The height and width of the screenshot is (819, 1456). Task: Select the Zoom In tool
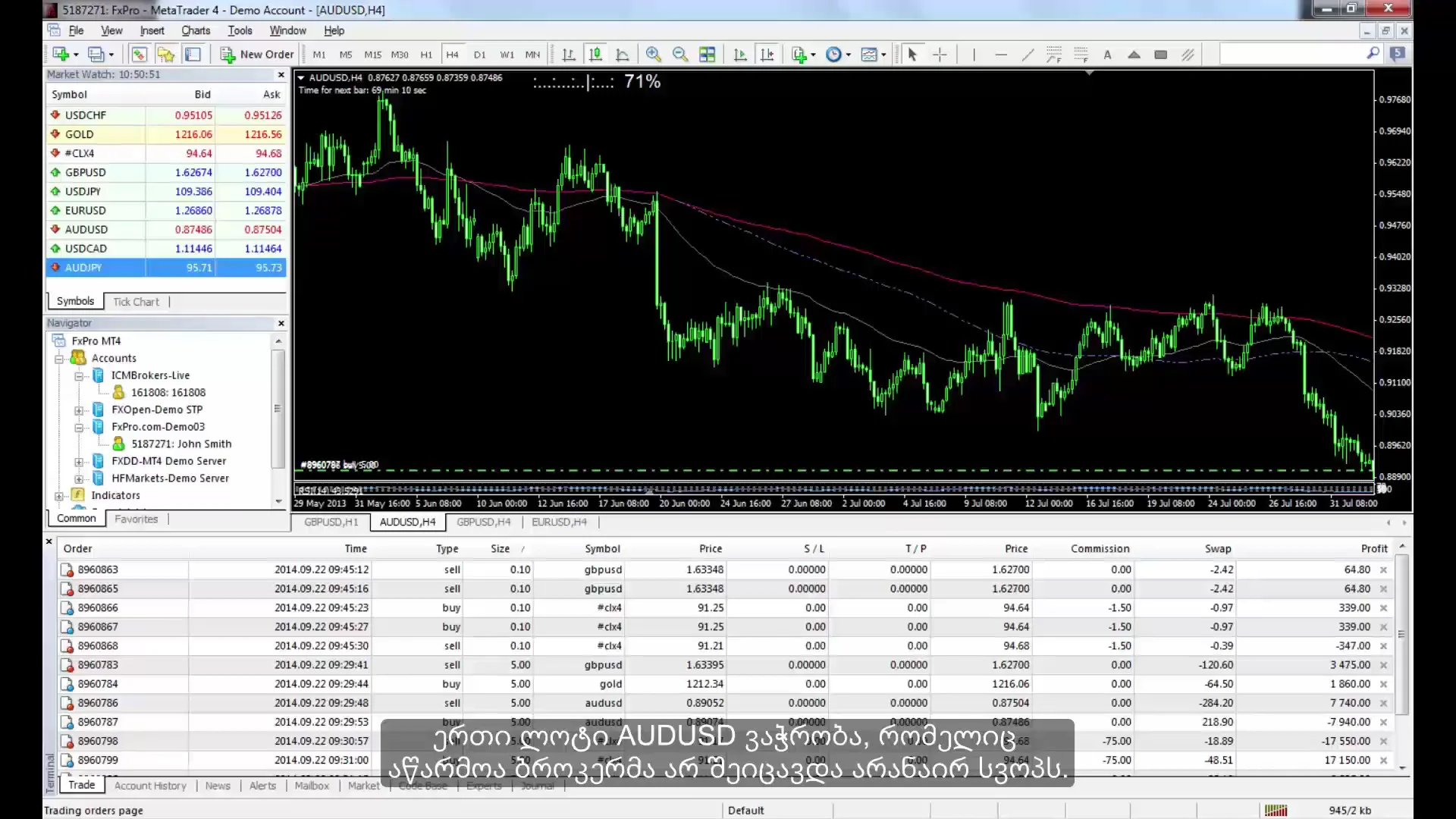tap(652, 54)
